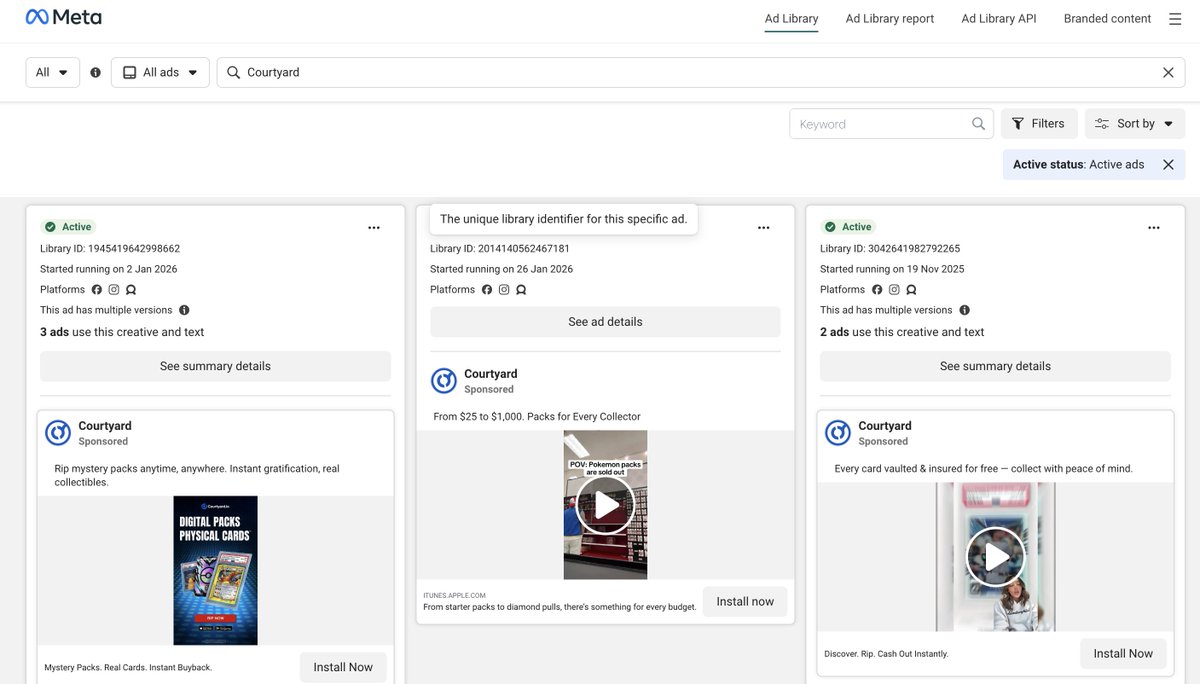Click Library ID: 2014140562467181 text
This screenshot has height=684, width=1200.
[500, 249]
